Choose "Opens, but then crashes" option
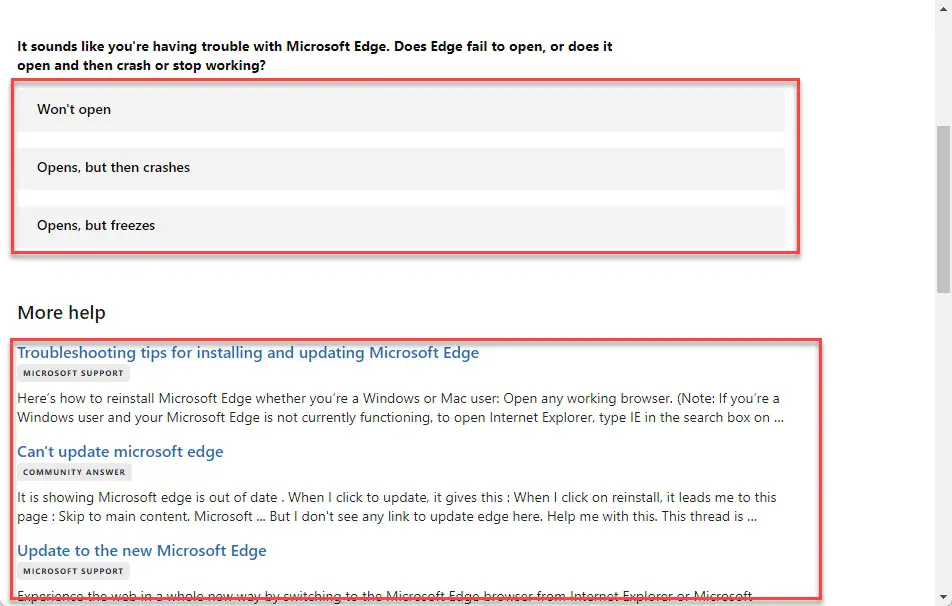The image size is (952, 606). 401,168
